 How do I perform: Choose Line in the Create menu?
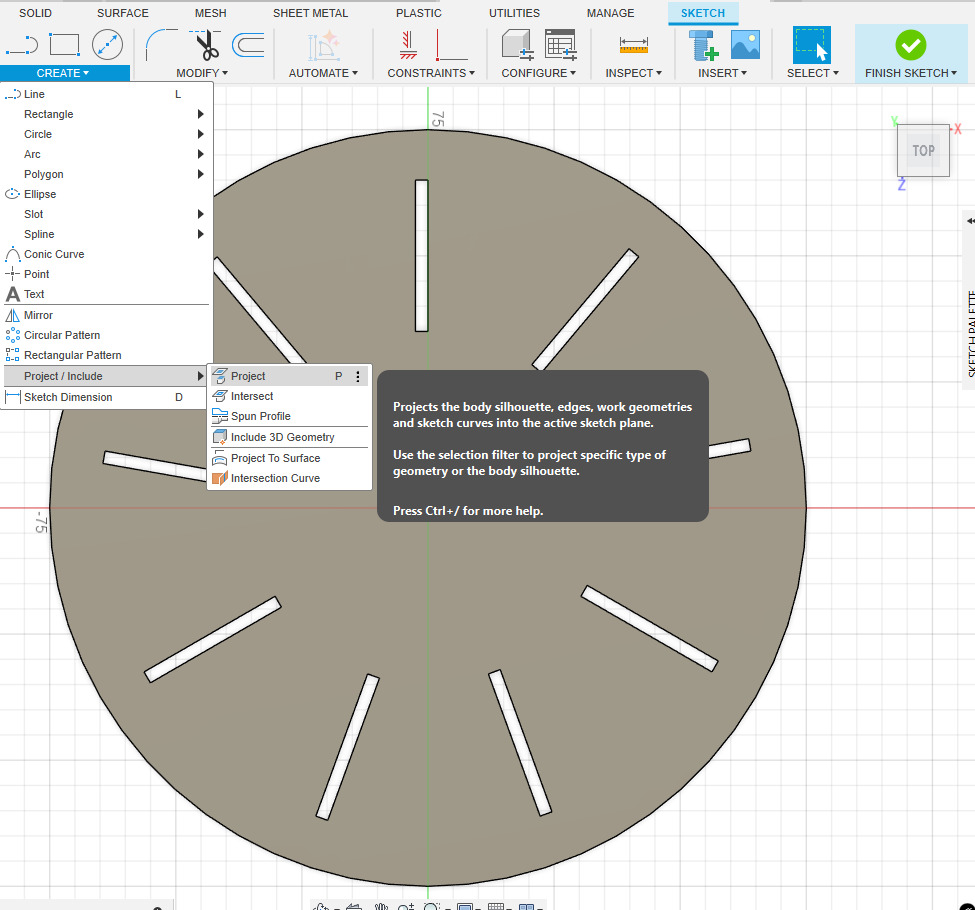pyautogui.click(x=106, y=94)
